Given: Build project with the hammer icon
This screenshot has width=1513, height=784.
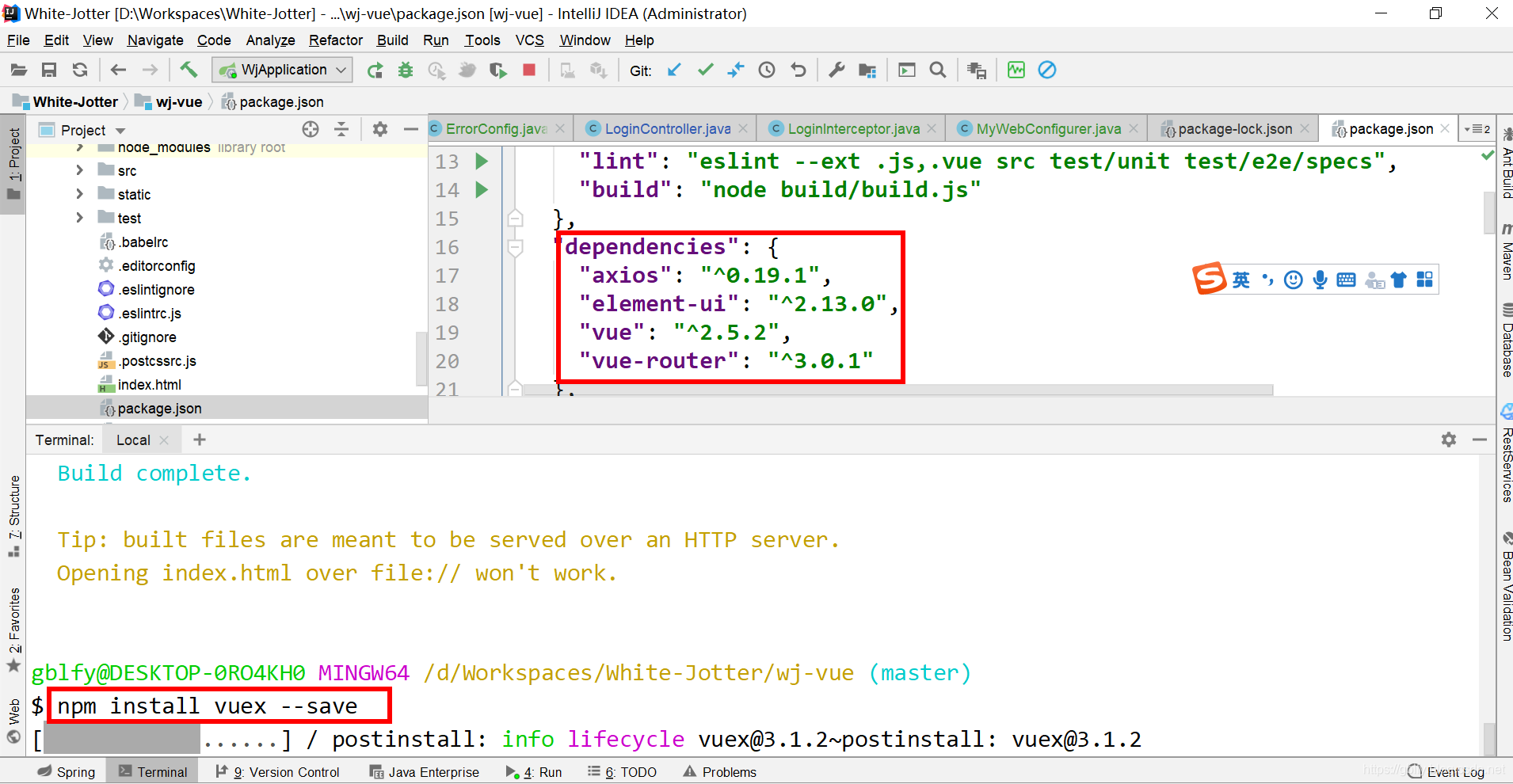Looking at the screenshot, I should coord(188,70).
